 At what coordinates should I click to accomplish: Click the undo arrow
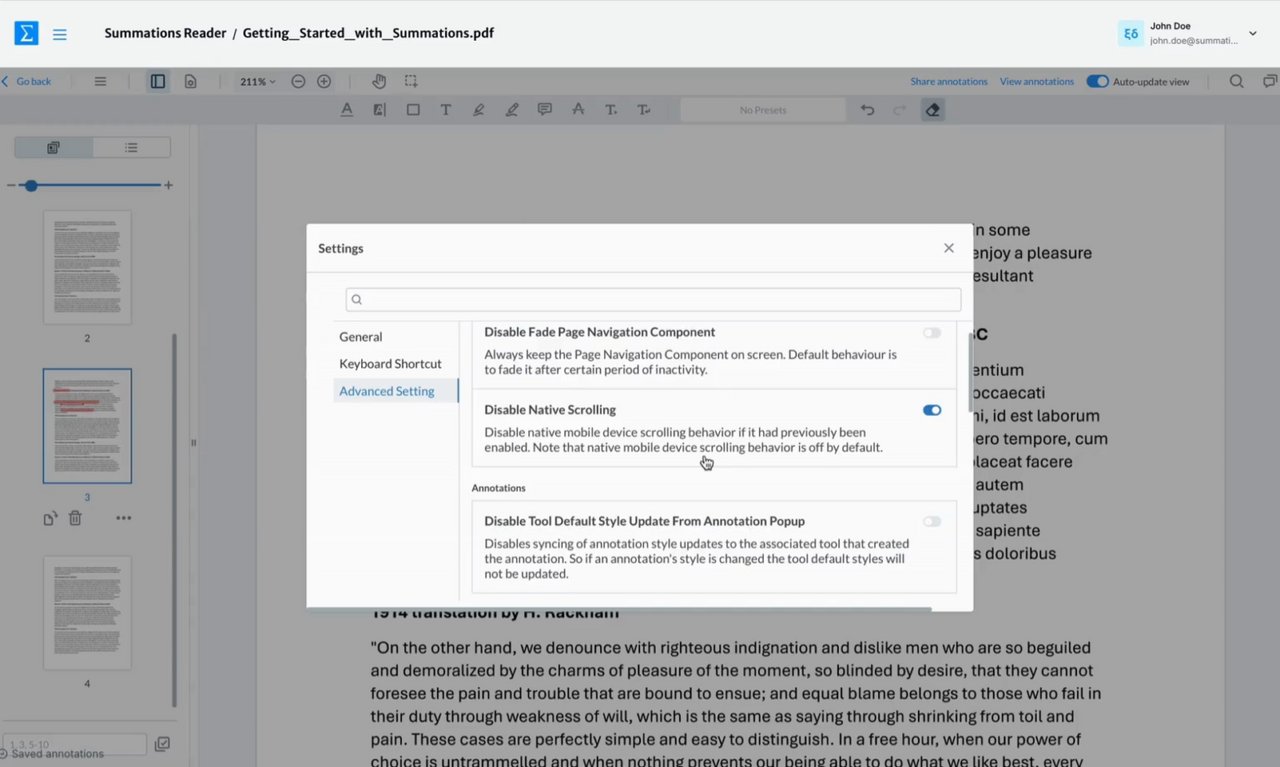point(867,110)
